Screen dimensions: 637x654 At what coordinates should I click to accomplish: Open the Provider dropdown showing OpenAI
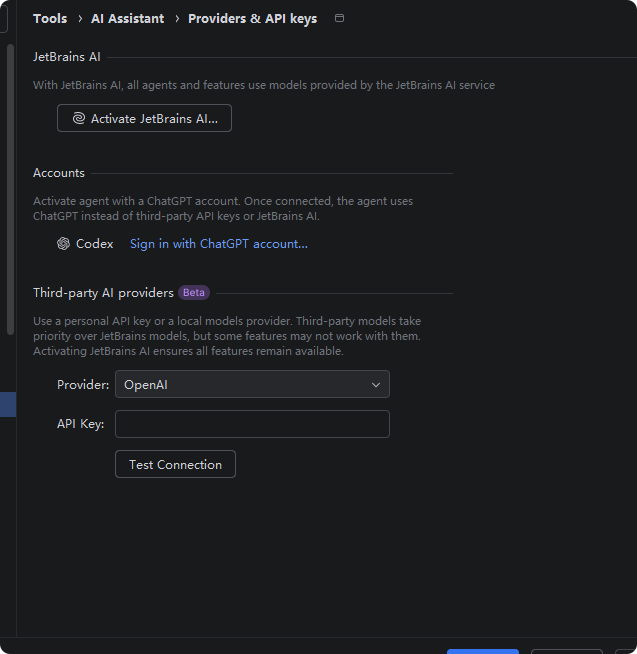click(252, 384)
